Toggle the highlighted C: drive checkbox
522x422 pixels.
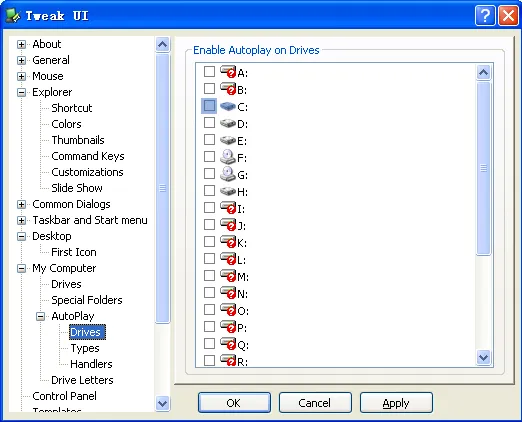click(x=209, y=106)
